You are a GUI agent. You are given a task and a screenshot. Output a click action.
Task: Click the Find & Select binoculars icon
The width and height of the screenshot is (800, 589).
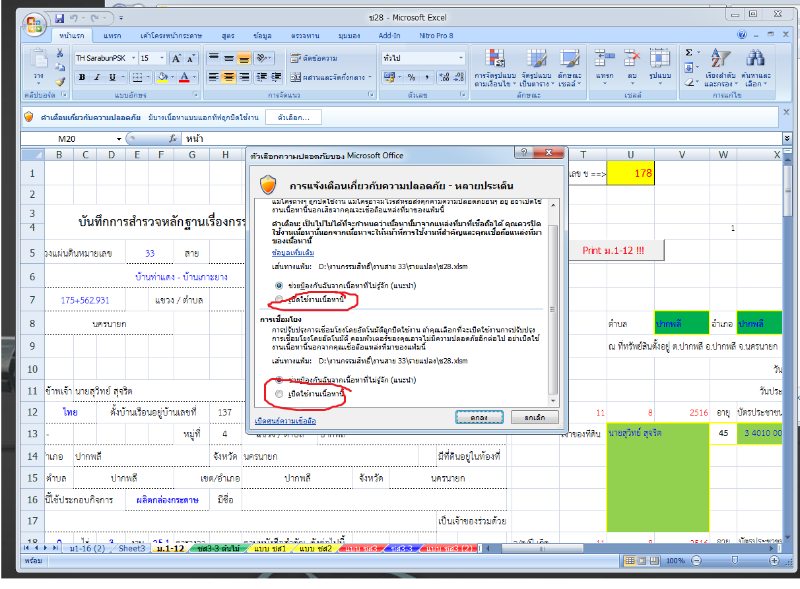tap(756, 60)
